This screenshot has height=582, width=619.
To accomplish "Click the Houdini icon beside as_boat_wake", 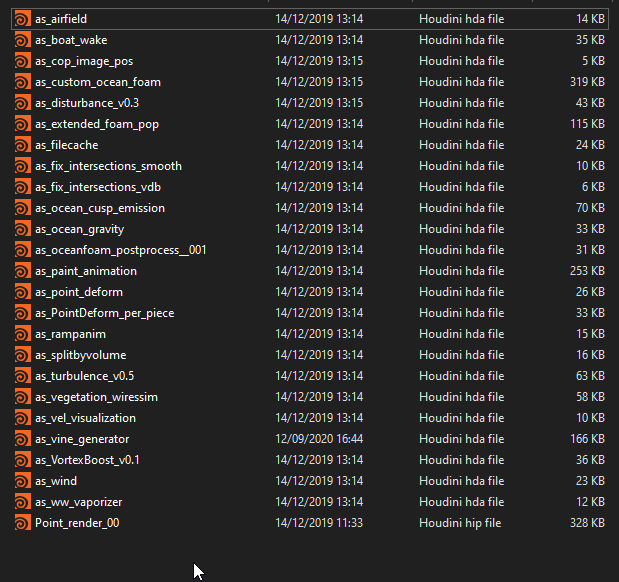I will 23,40.
